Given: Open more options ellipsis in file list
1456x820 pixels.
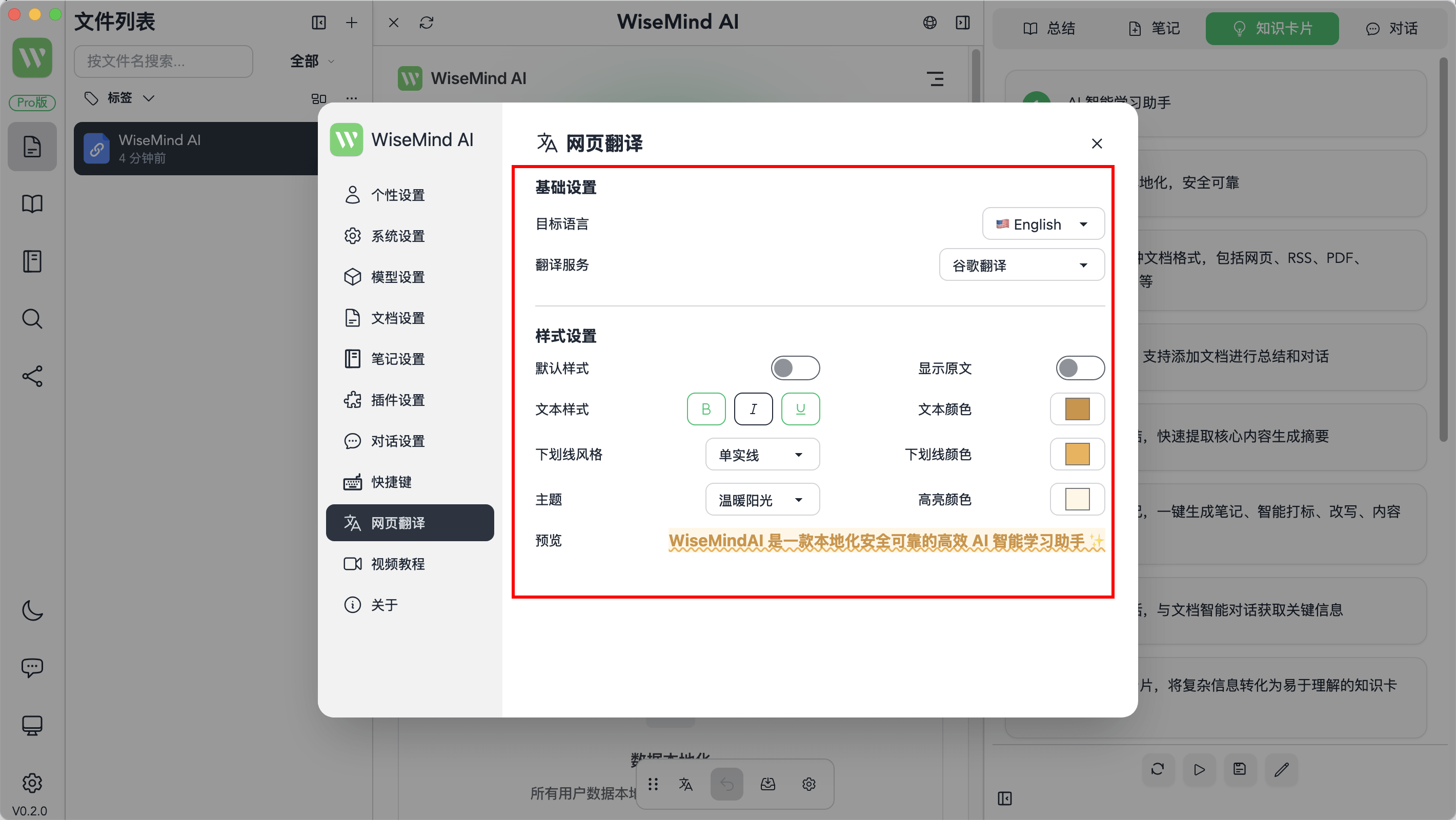Looking at the screenshot, I should (352, 98).
